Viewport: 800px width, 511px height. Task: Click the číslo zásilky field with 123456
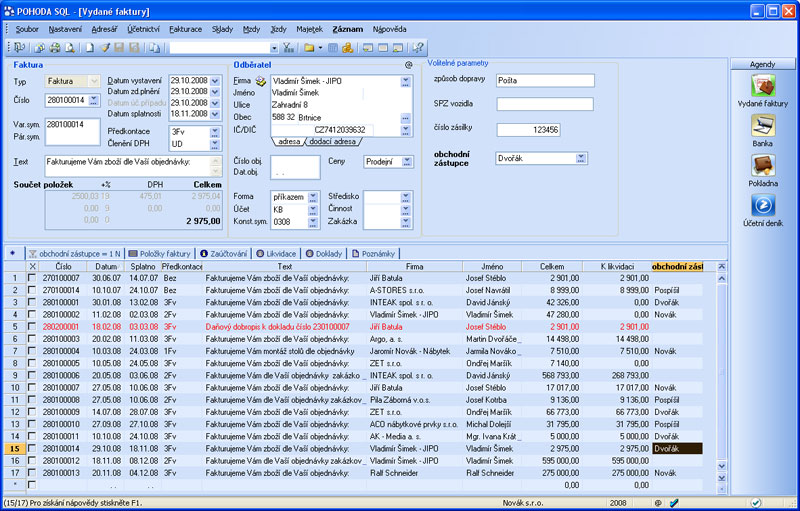(528, 130)
